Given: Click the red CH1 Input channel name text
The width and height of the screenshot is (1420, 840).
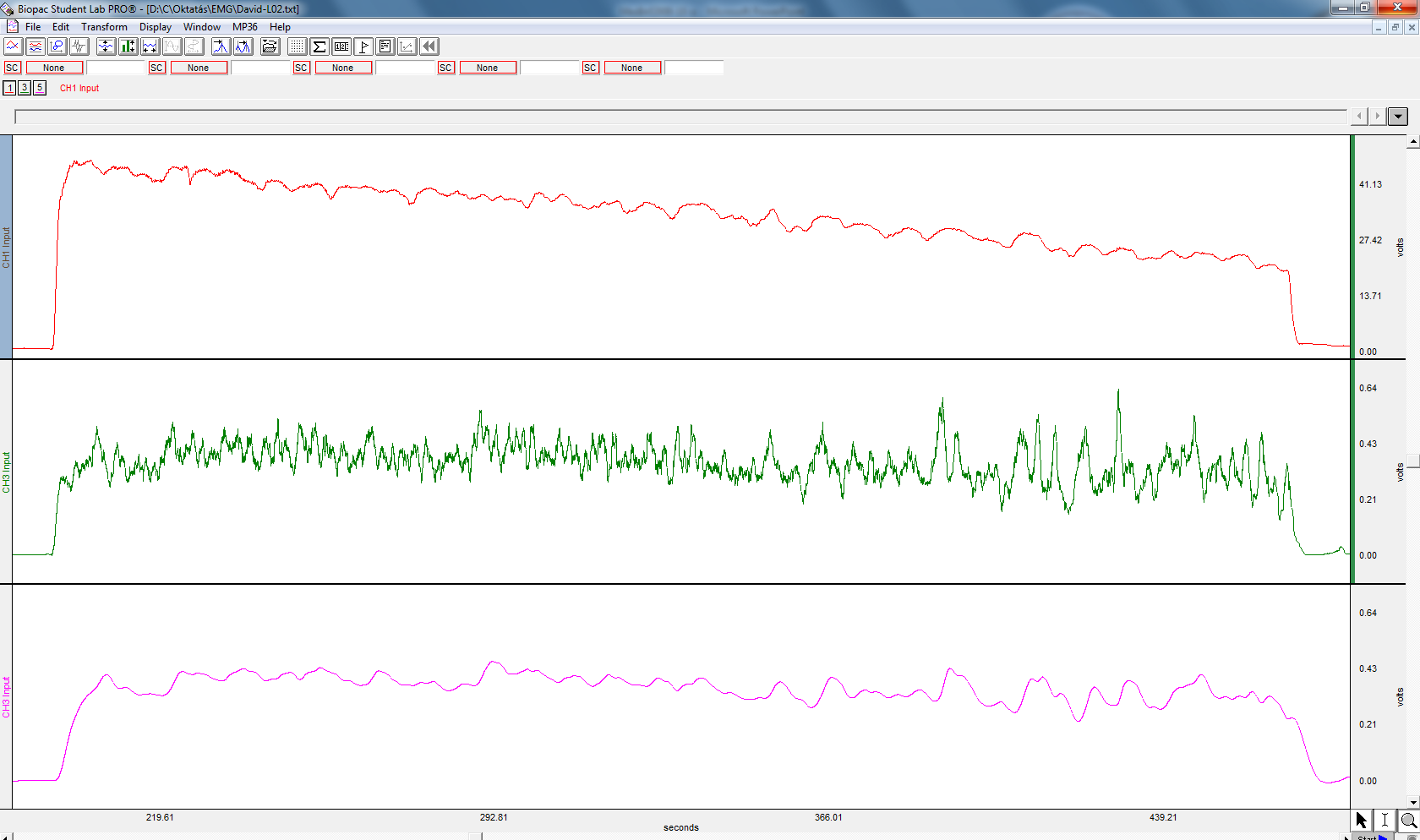Looking at the screenshot, I should click(79, 88).
